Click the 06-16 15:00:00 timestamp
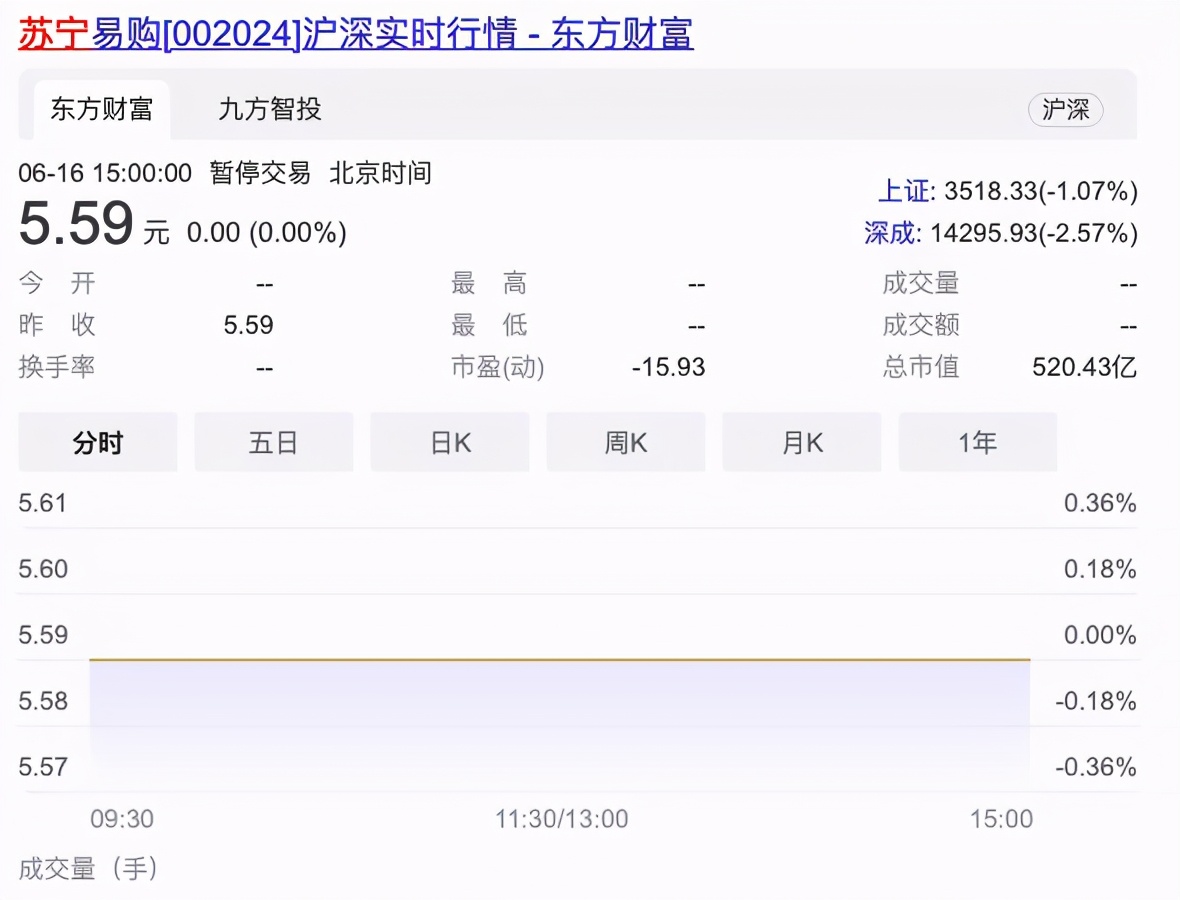 [x=105, y=173]
